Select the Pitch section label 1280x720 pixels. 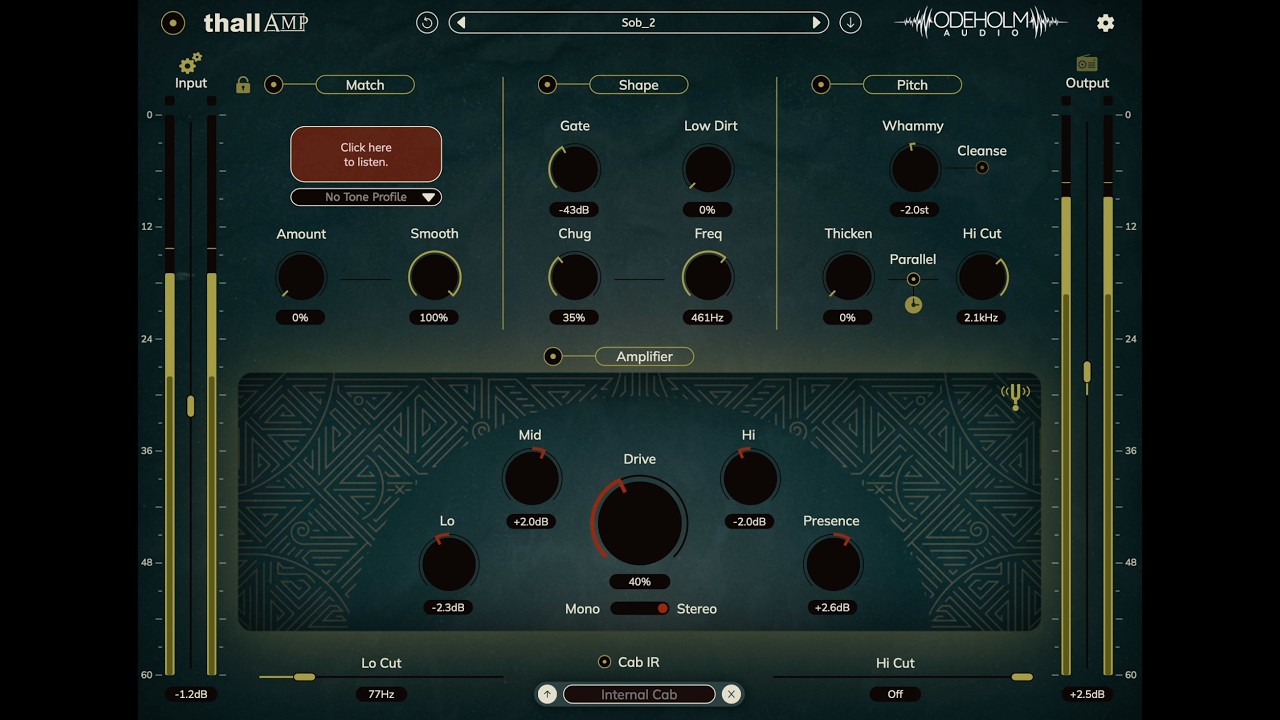pos(912,85)
